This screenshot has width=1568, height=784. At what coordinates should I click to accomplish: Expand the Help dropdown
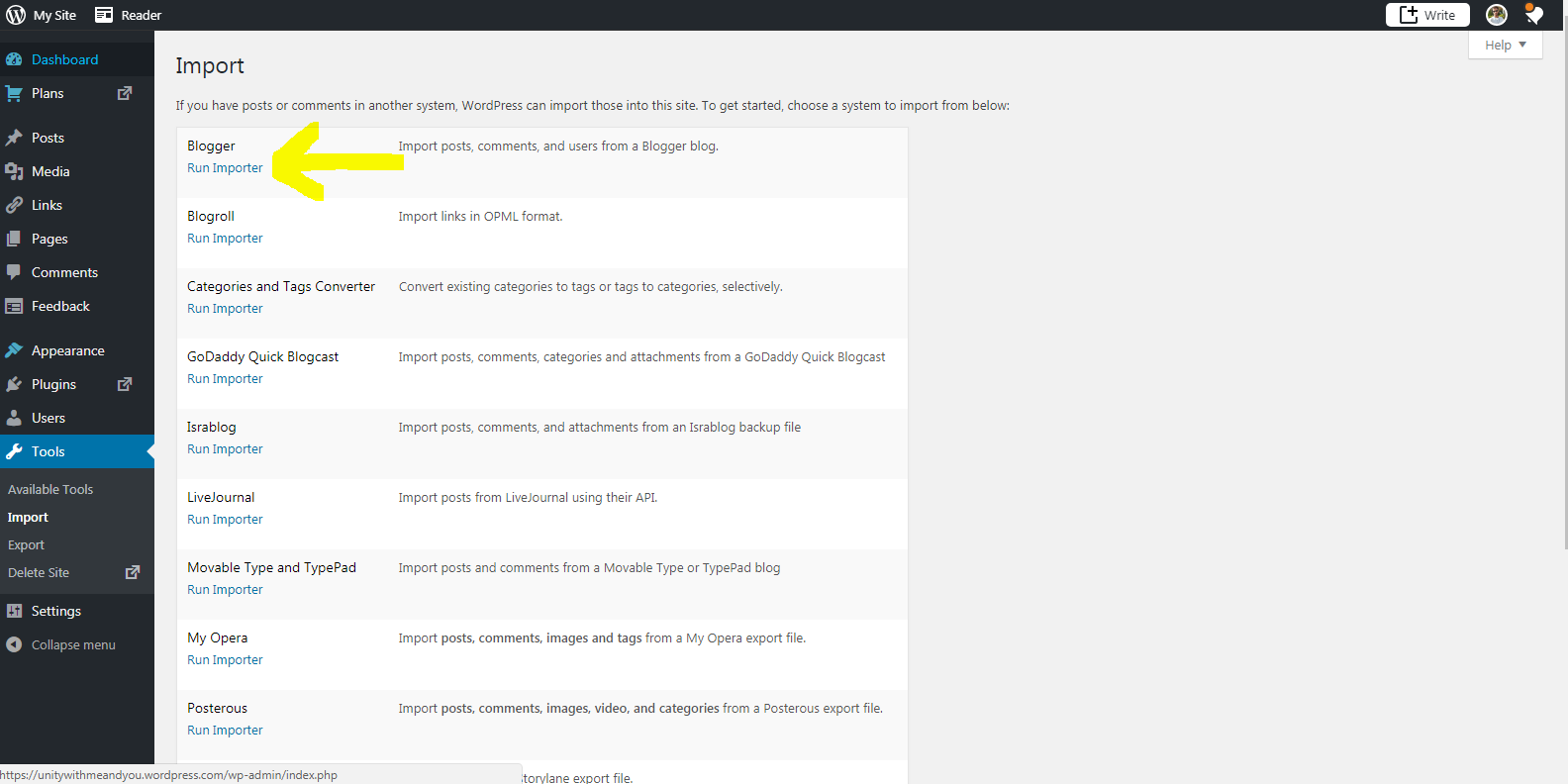(x=1505, y=45)
